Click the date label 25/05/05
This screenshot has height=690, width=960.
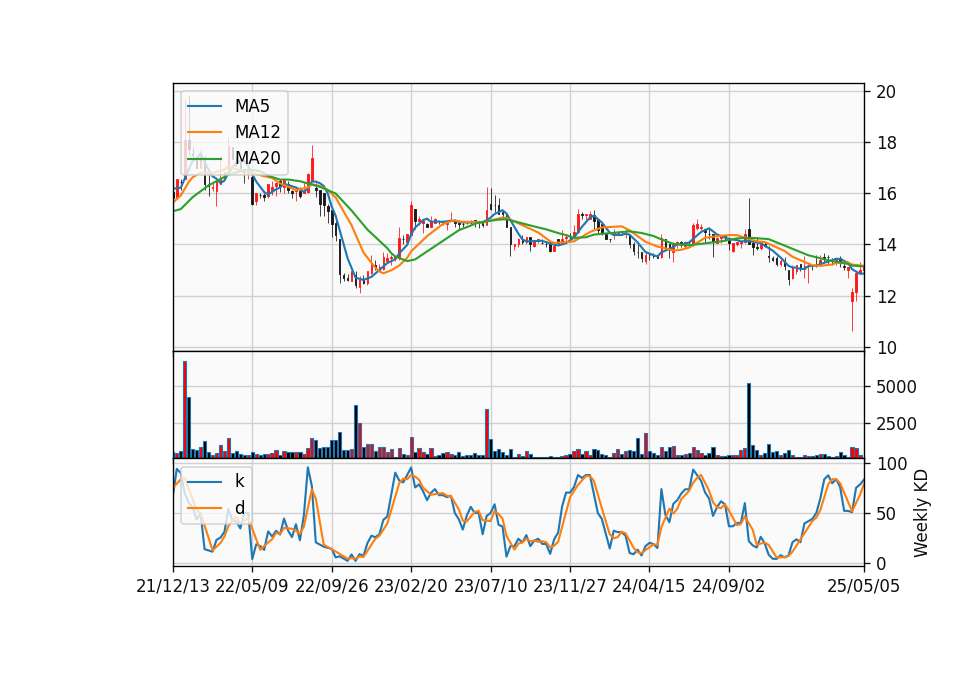click(863, 586)
